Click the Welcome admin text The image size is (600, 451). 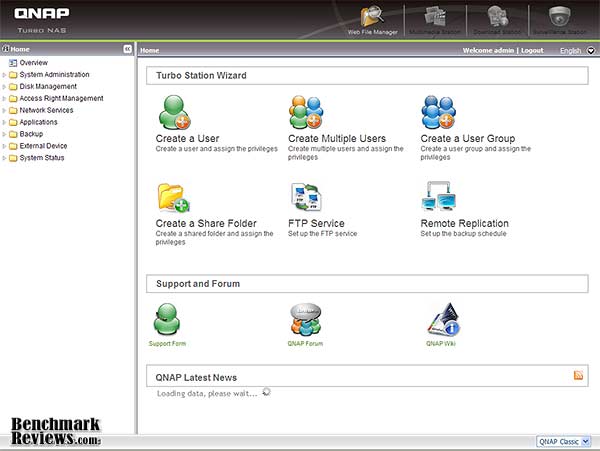point(488,50)
